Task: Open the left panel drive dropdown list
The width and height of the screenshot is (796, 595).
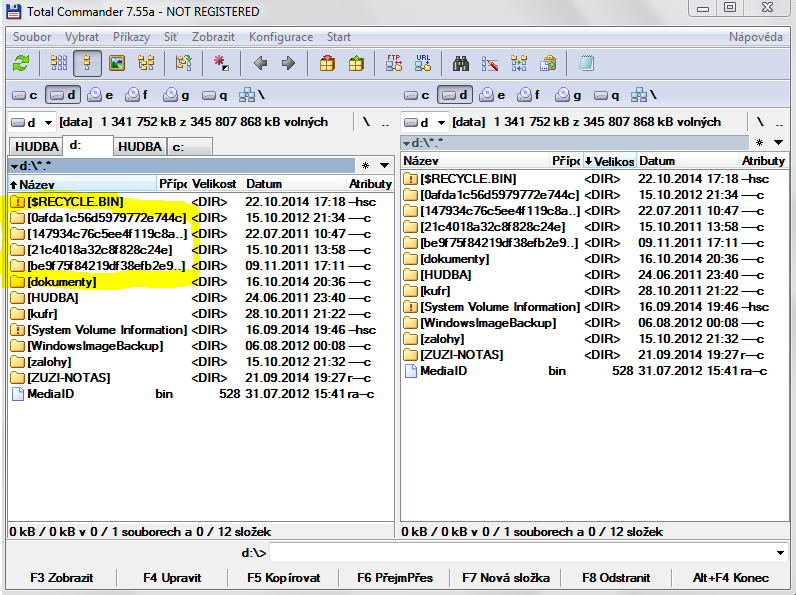Action: point(32,122)
